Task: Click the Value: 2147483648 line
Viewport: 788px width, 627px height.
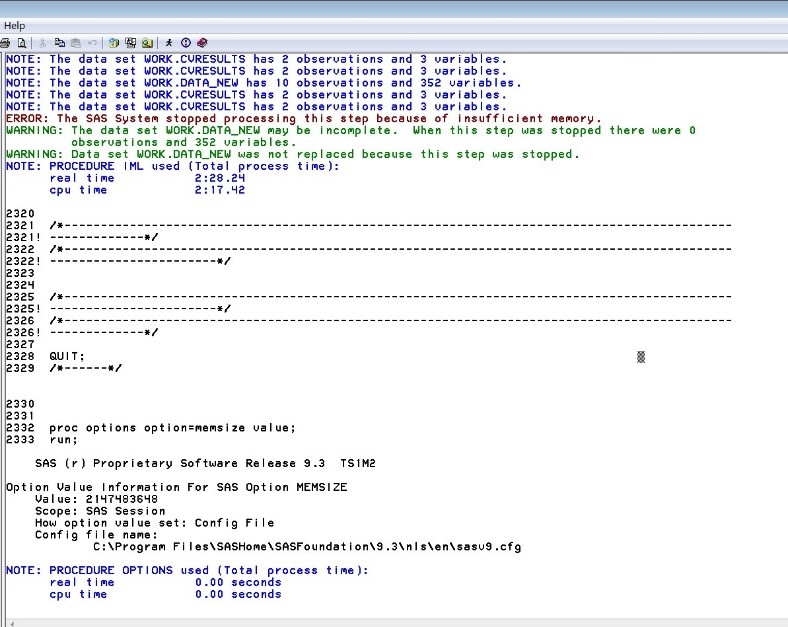Action: pos(96,499)
